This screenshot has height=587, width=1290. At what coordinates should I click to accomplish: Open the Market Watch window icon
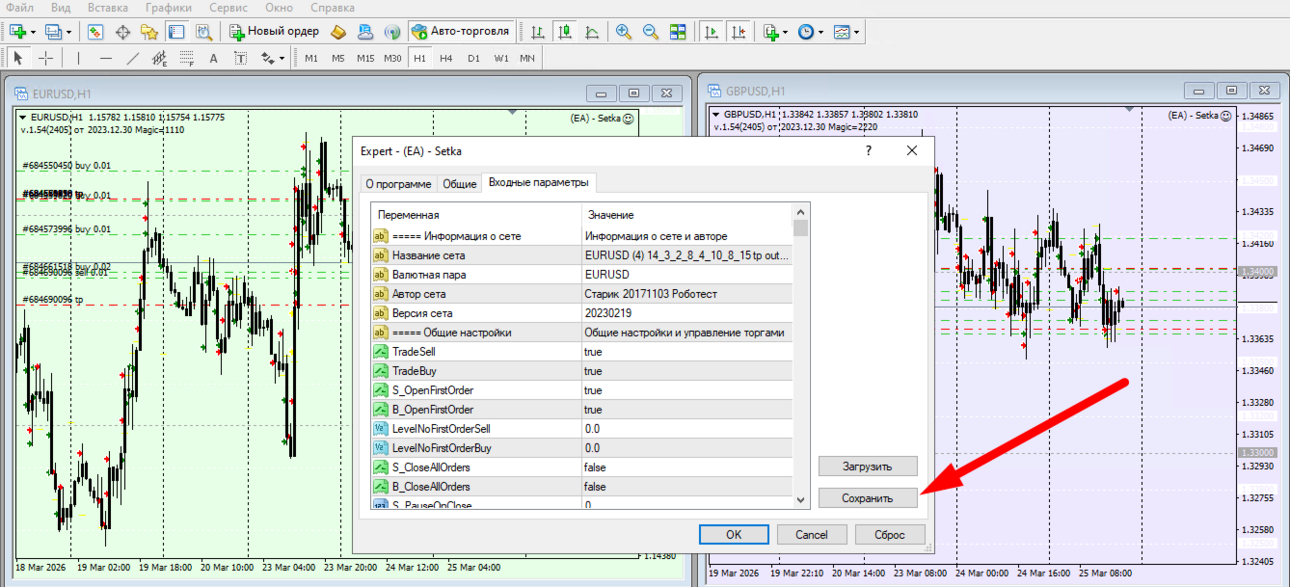(x=95, y=32)
